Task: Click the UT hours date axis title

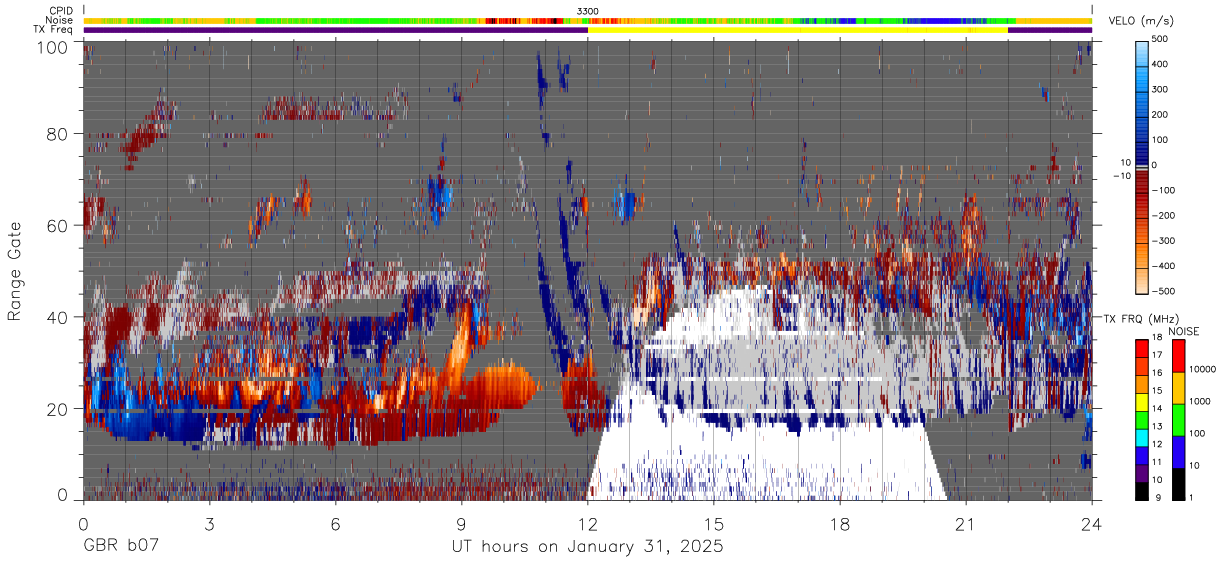Action: click(x=587, y=548)
